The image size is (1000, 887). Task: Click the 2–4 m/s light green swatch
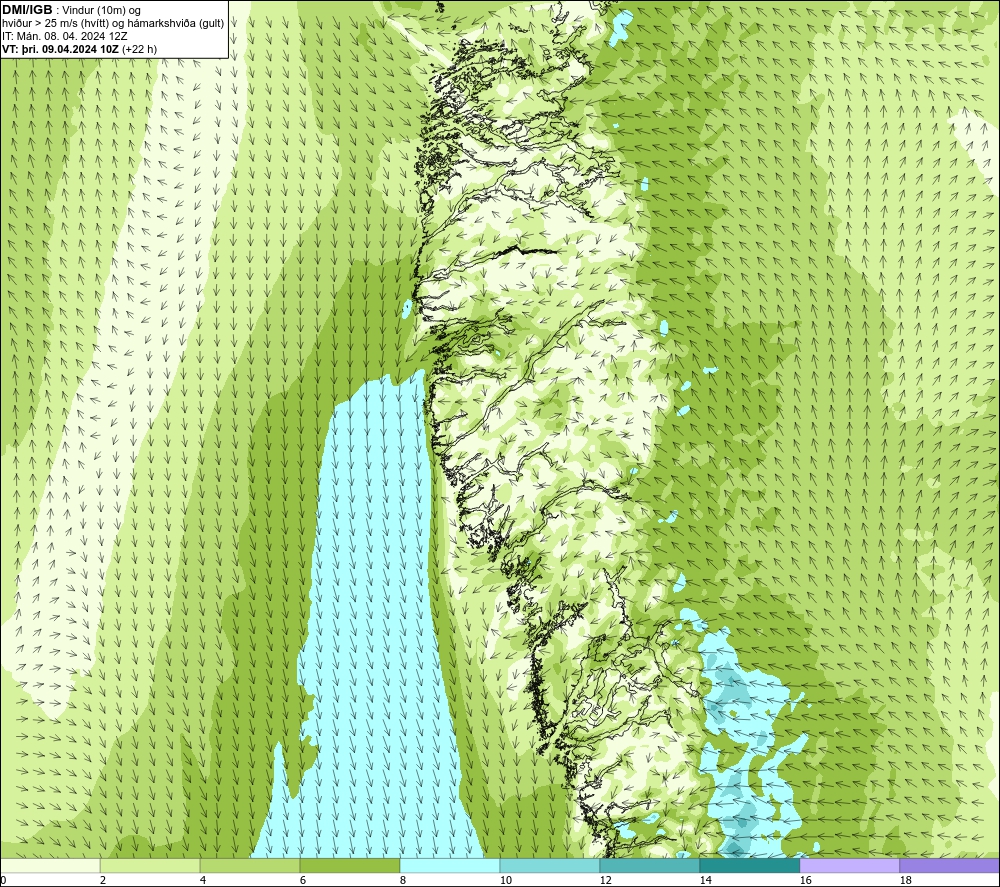[x=150, y=865]
